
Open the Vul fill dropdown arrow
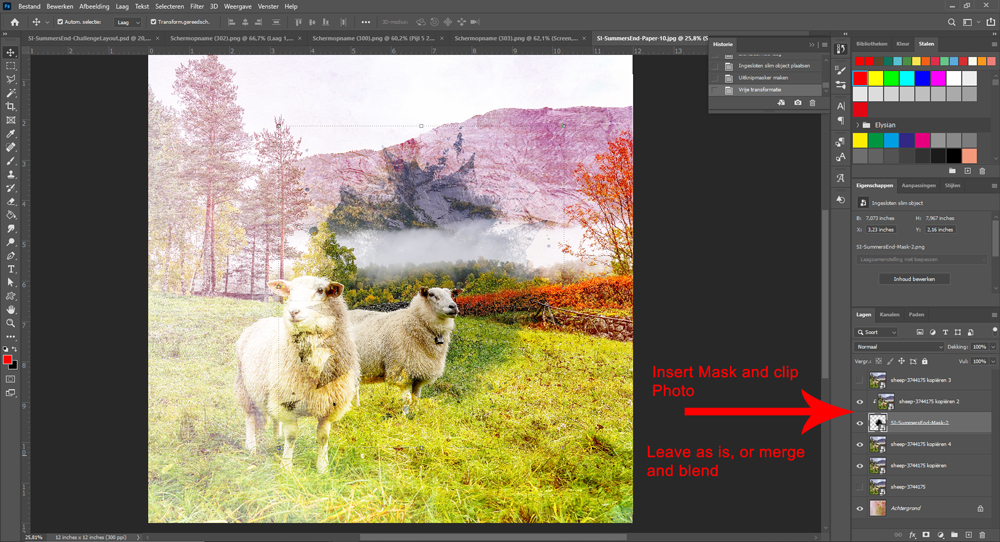point(992,361)
